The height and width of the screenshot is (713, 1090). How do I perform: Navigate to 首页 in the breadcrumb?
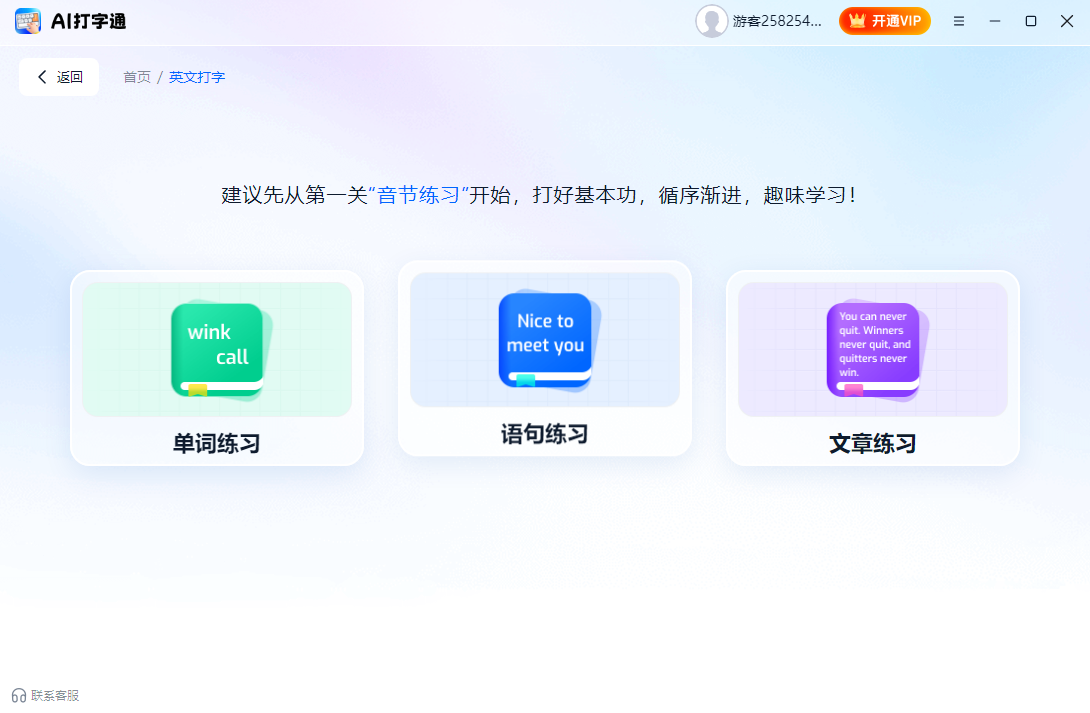[x=137, y=77]
